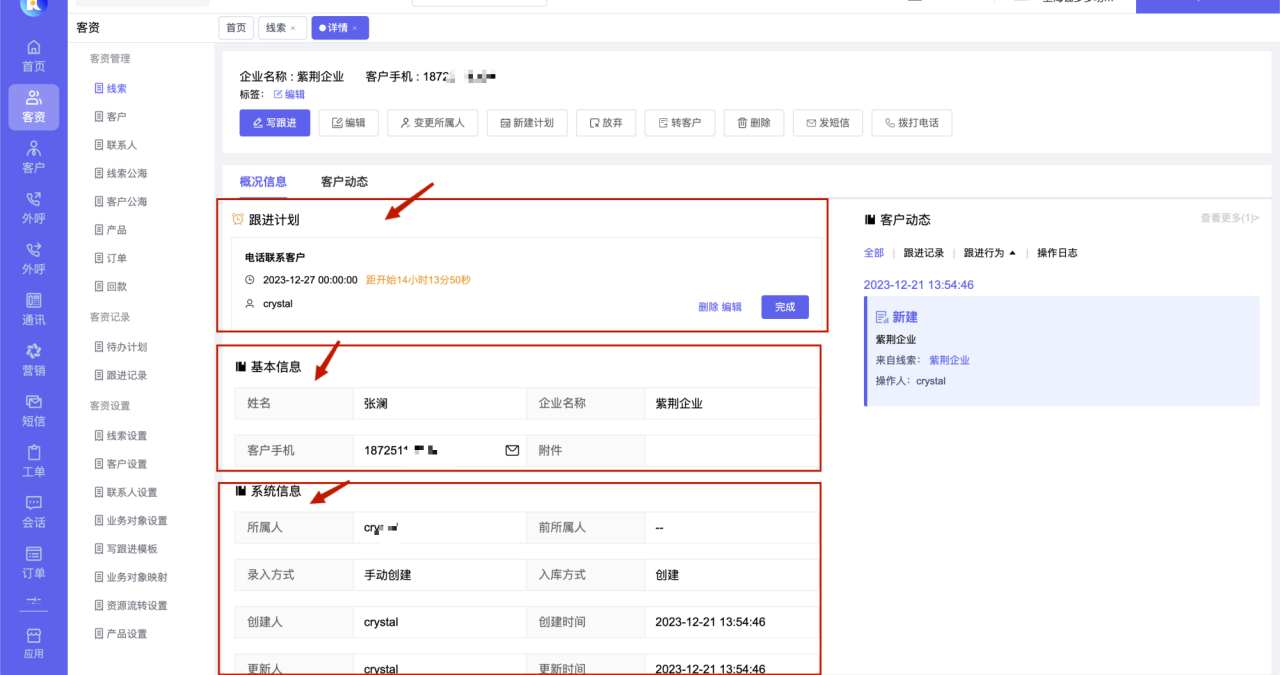The height and width of the screenshot is (675, 1280).
Task: Open 订单 under 客资管理 menu
Action: 110,258
